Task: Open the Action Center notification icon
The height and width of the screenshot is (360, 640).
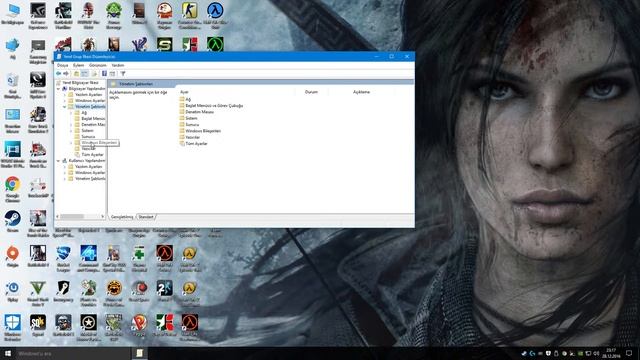Action: [x=629, y=353]
